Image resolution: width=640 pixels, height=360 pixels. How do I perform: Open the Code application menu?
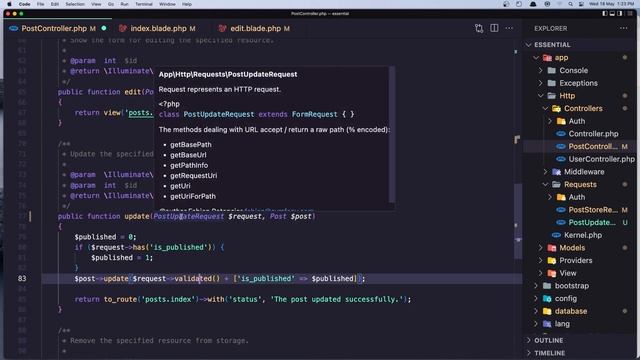coord(24,4)
